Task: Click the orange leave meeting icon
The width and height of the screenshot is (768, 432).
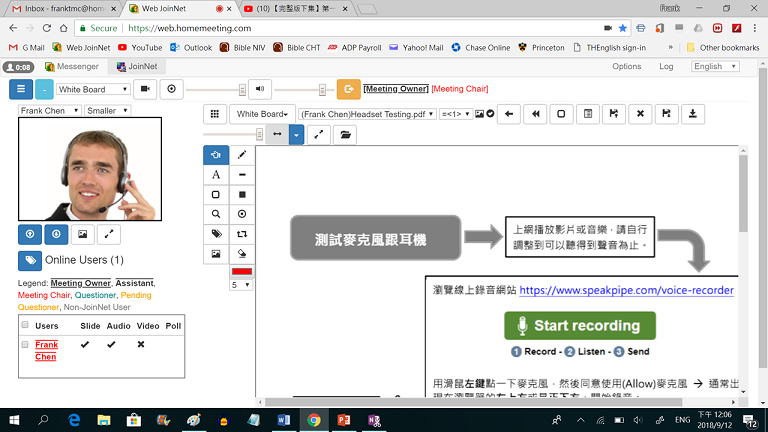Action: (349, 89)
